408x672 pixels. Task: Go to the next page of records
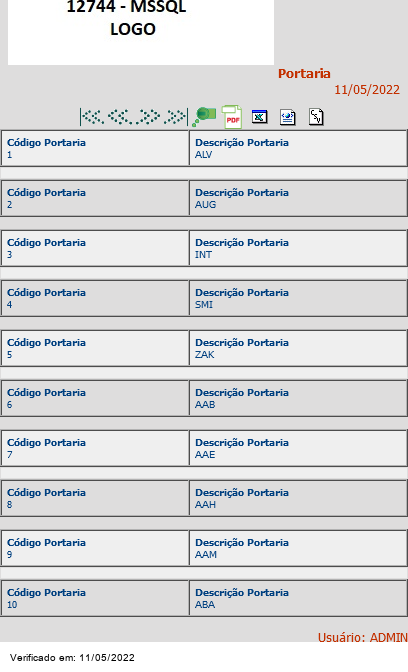(148, 117)
